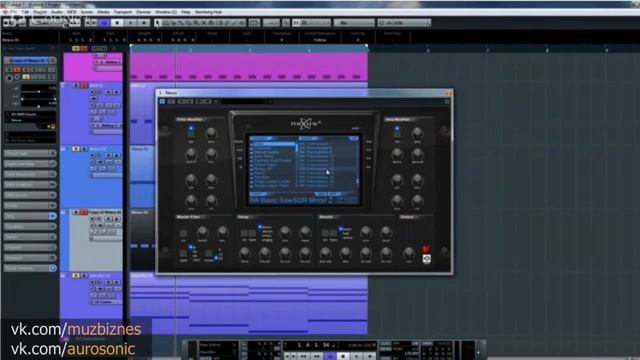Click the Delay top-right knob
Screen dimensions: 640x360
tap(305, 233)
